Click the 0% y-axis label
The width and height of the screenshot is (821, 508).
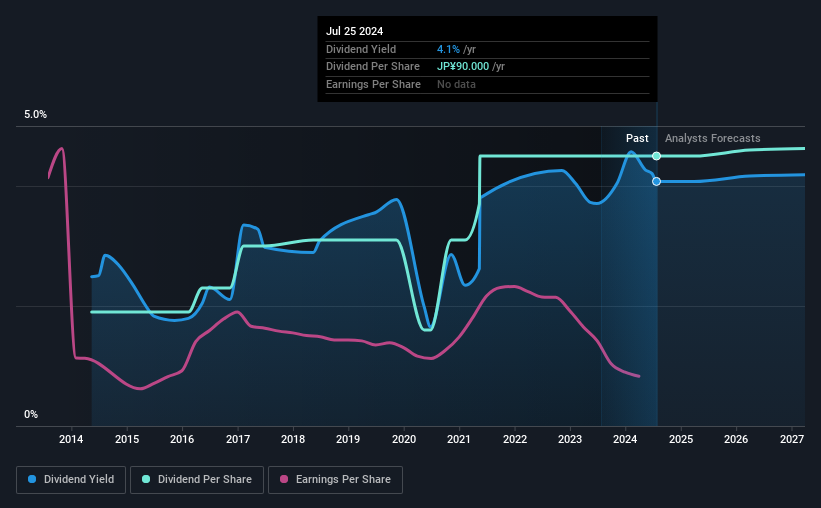pyautogui.click(x=31, y=414)
